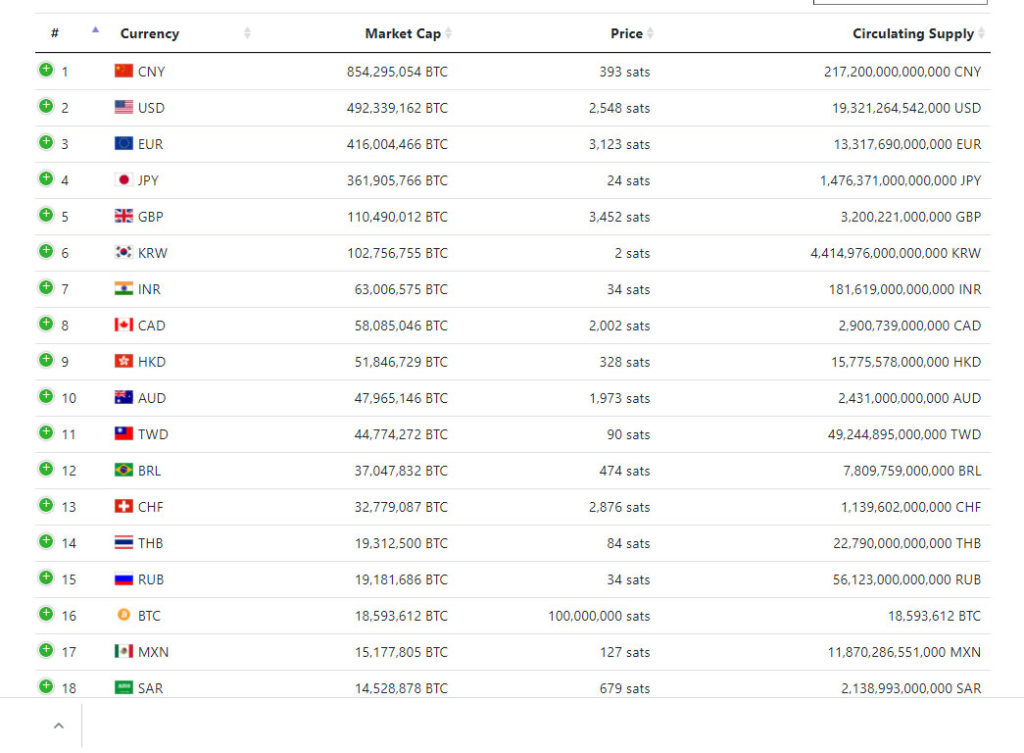Click the collapse chevron at bottom left

tap(59, 726)
